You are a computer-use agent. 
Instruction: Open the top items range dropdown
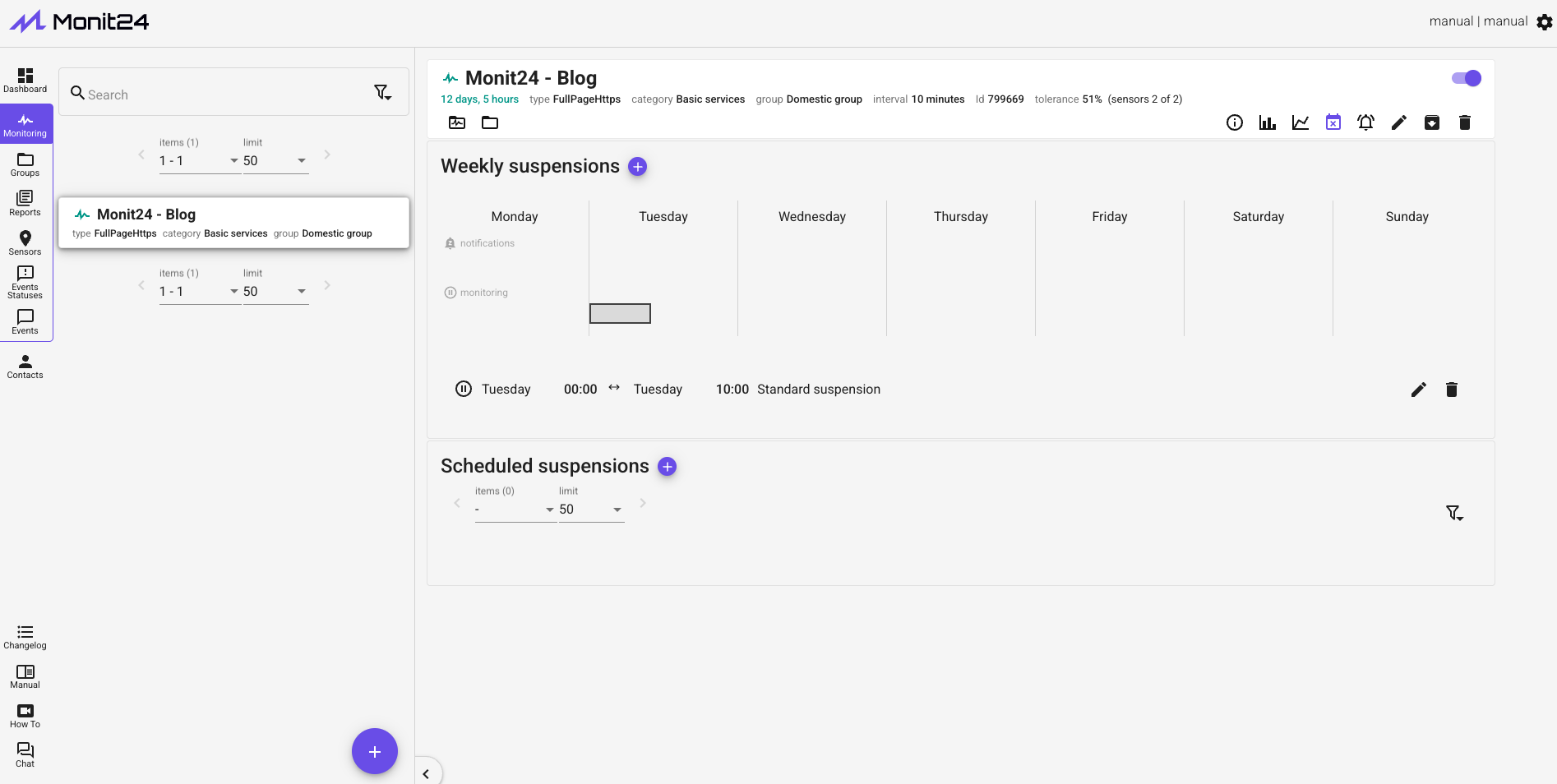click(198, 161)
